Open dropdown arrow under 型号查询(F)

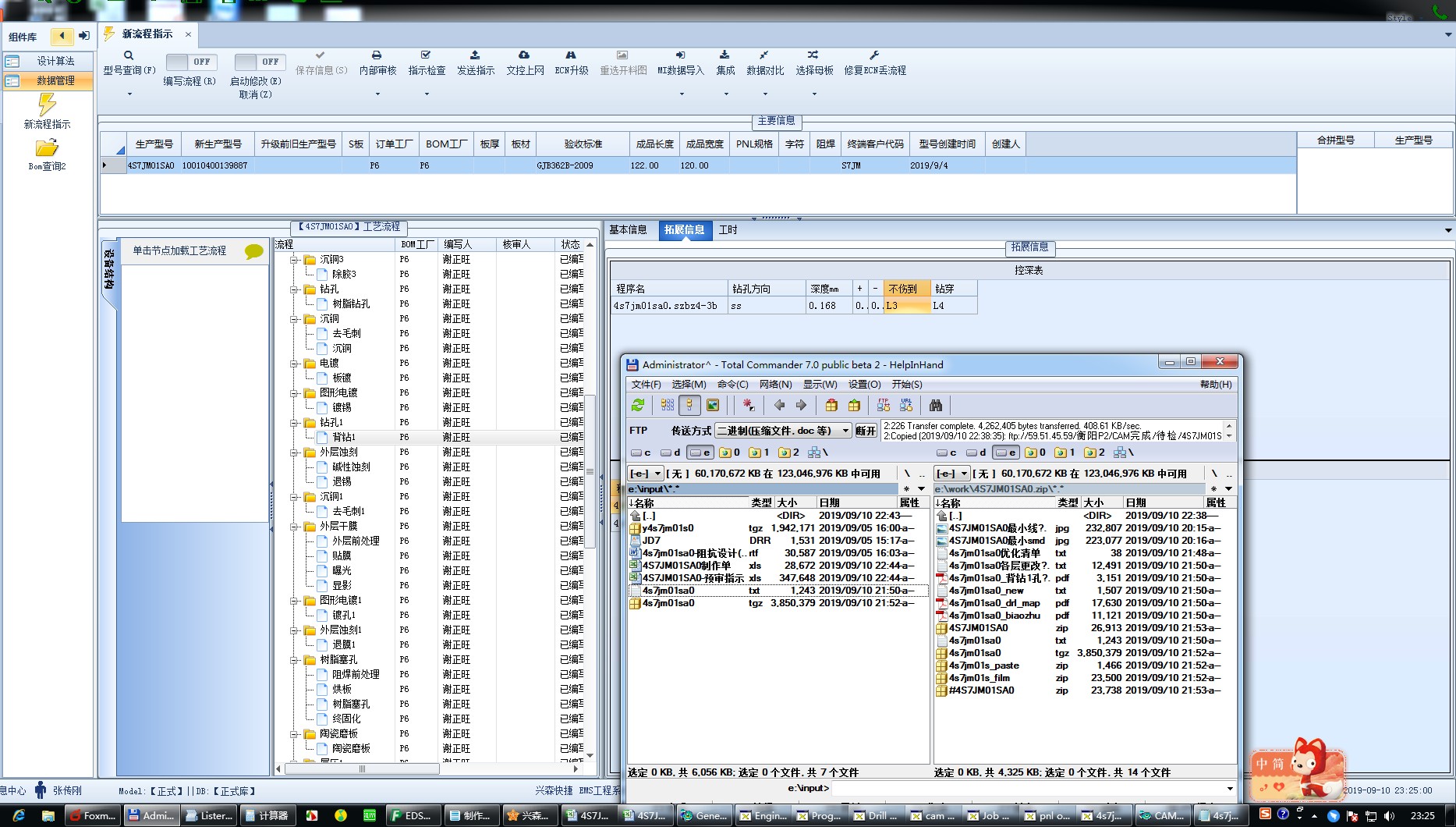(x=129, y=94)
